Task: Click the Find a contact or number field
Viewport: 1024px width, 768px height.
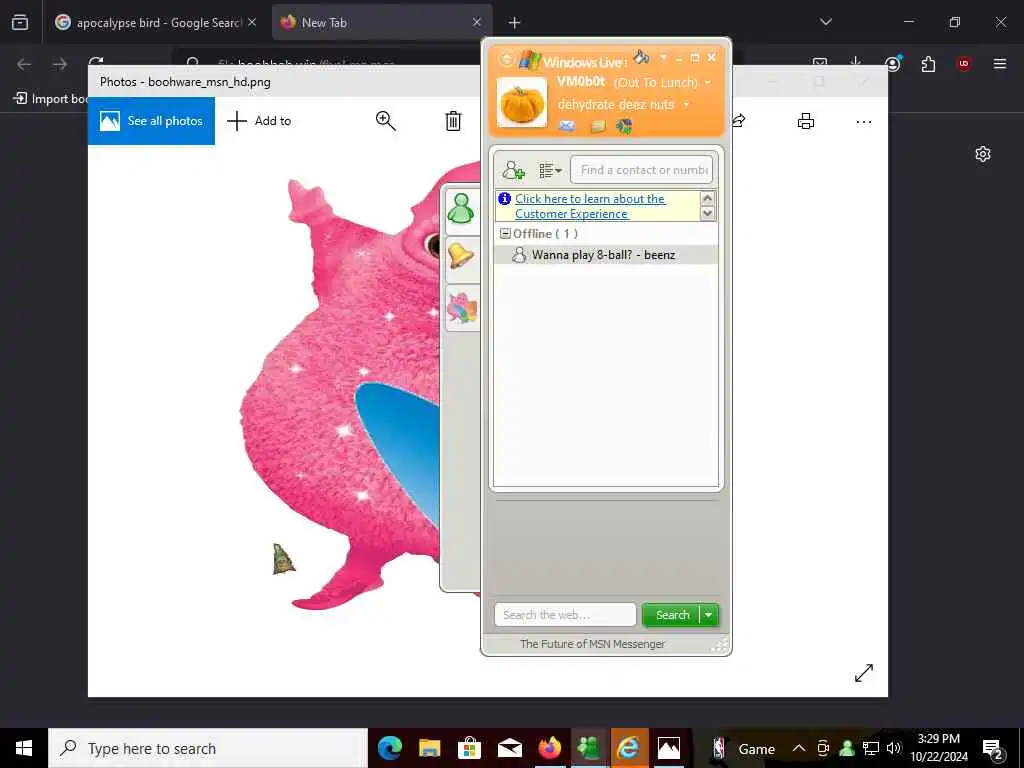Action: click(641, 170)
